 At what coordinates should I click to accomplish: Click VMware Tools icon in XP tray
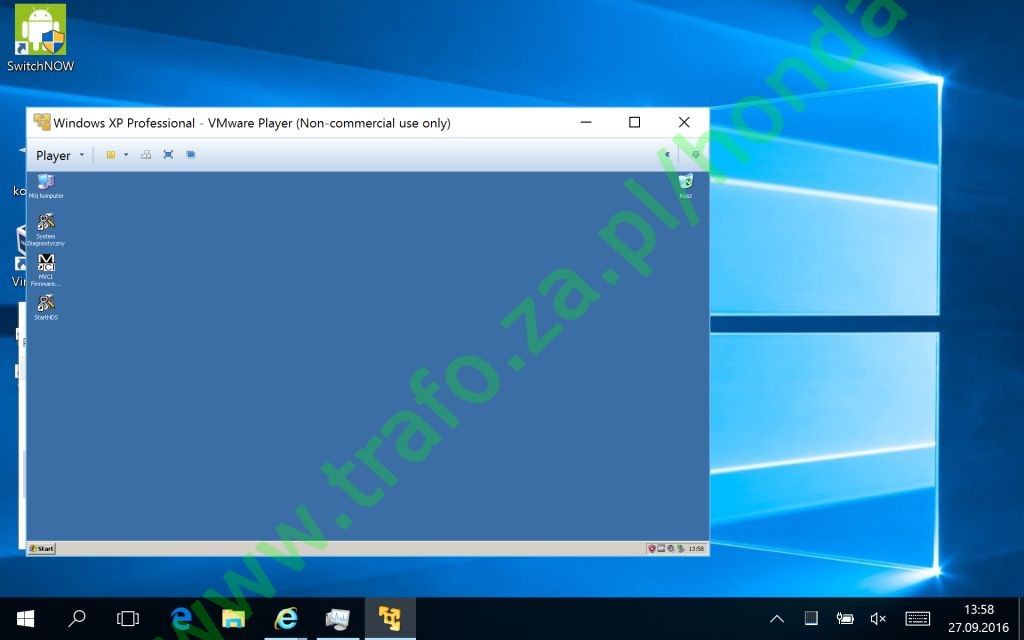click(x=661, y=549)
